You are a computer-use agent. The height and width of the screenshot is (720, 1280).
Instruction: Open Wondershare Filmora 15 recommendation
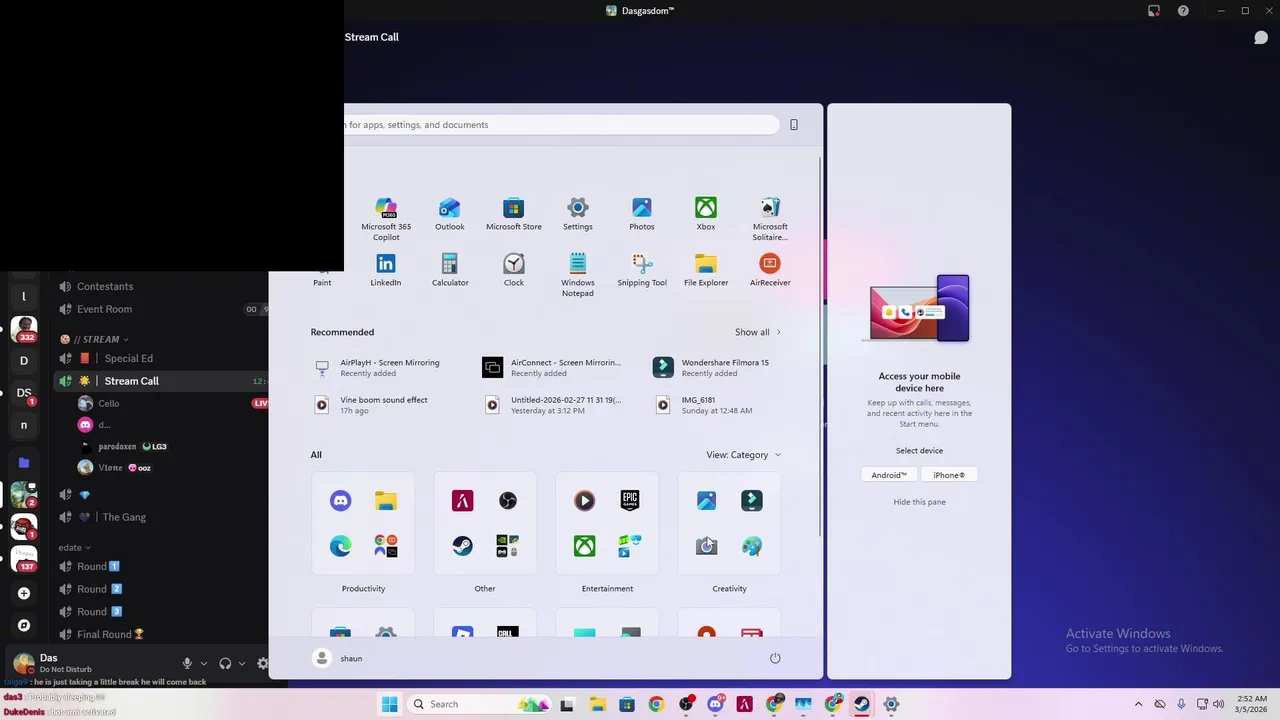(712, 368)
